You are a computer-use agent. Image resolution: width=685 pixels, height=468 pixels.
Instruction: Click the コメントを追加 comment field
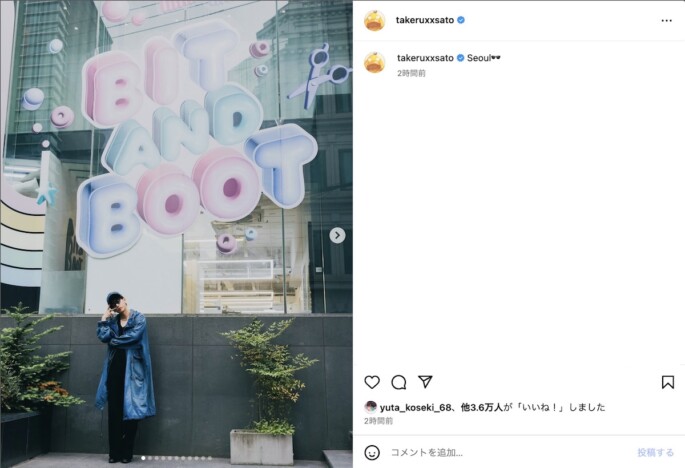(x=509, y=452)
